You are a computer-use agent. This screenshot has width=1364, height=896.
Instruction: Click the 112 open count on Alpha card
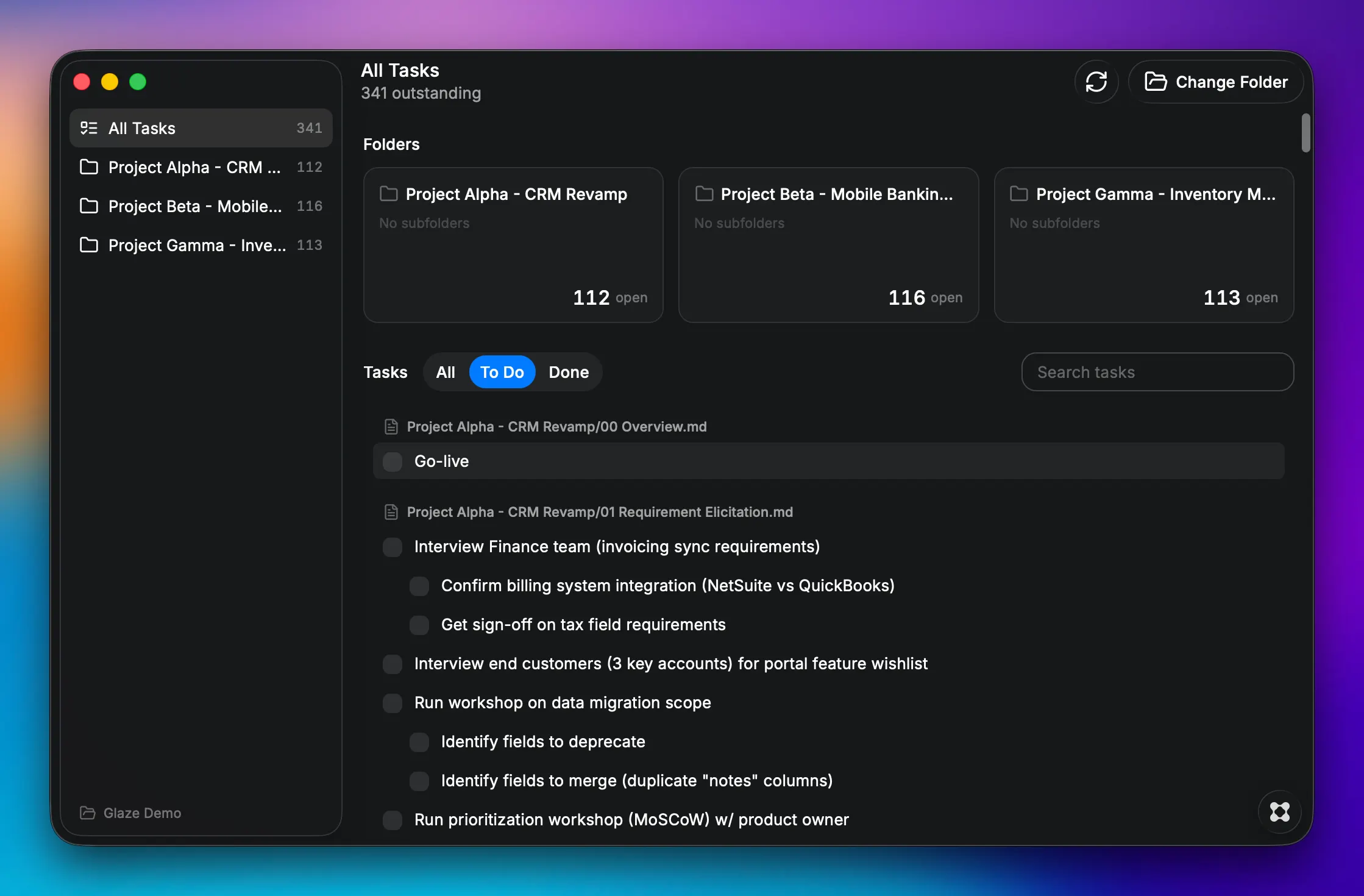[610, 297]
